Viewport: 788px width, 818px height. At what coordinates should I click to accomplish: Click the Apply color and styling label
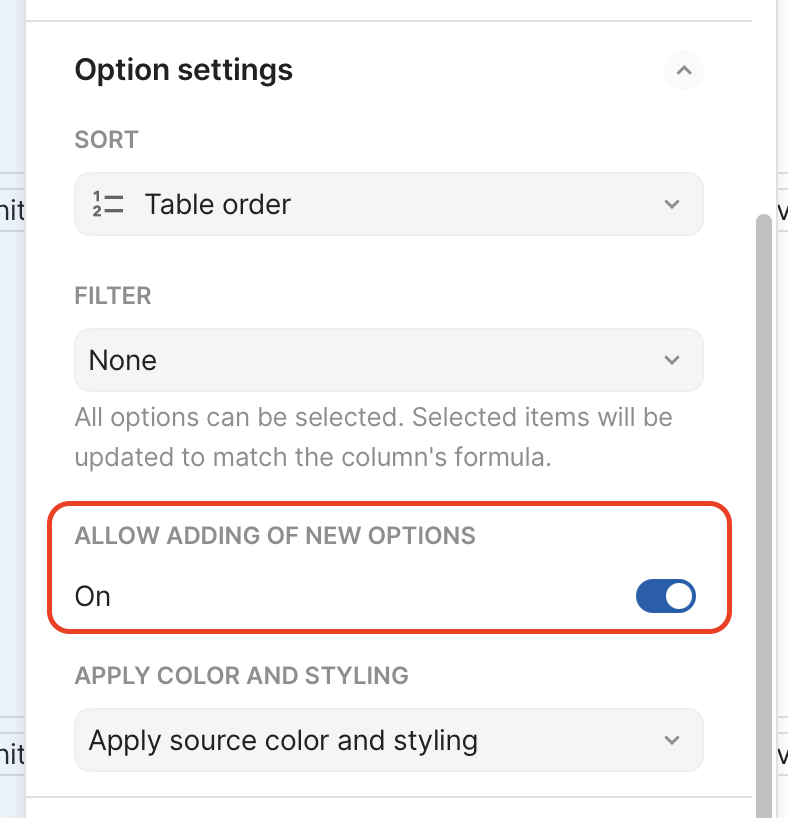(x=241, y=675)
